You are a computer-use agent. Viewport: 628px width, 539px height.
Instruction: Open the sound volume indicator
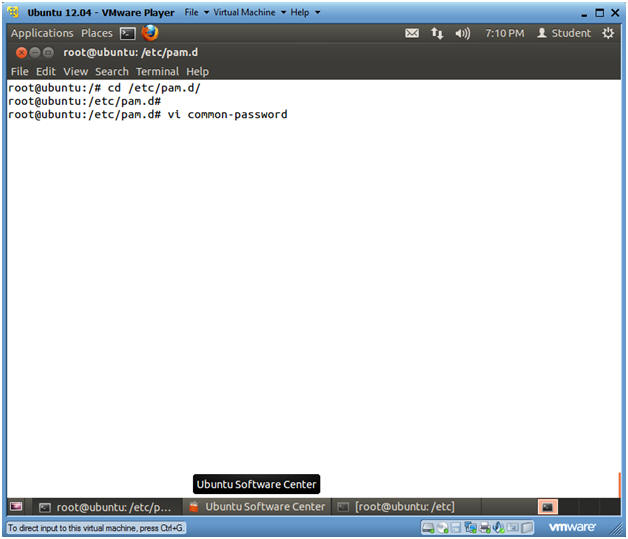click(463, 33)
